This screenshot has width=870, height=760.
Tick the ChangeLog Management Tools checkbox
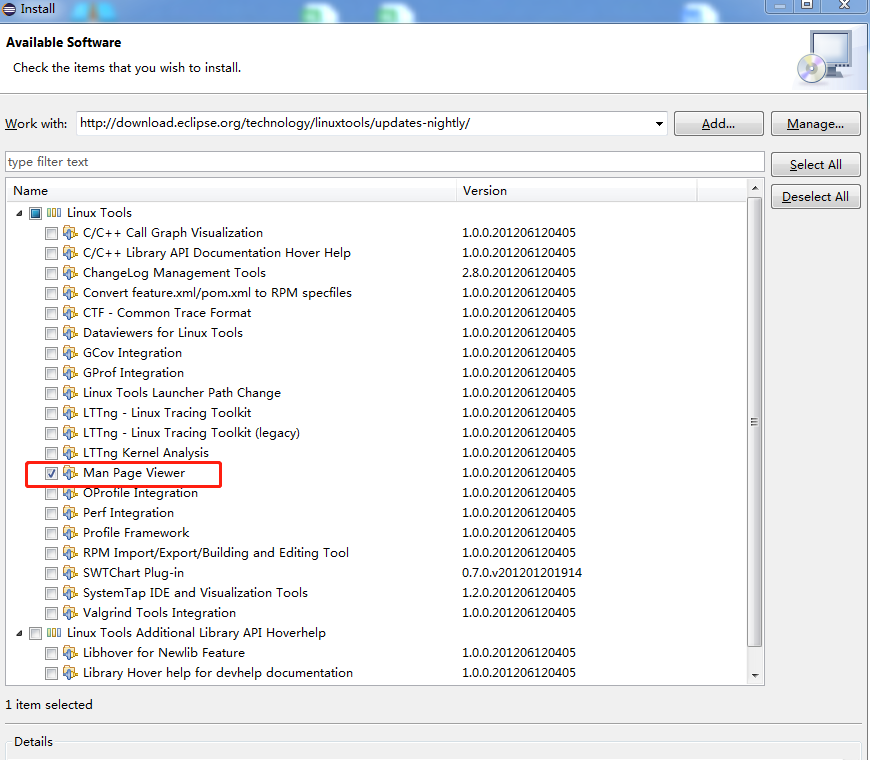click(51, 273)
